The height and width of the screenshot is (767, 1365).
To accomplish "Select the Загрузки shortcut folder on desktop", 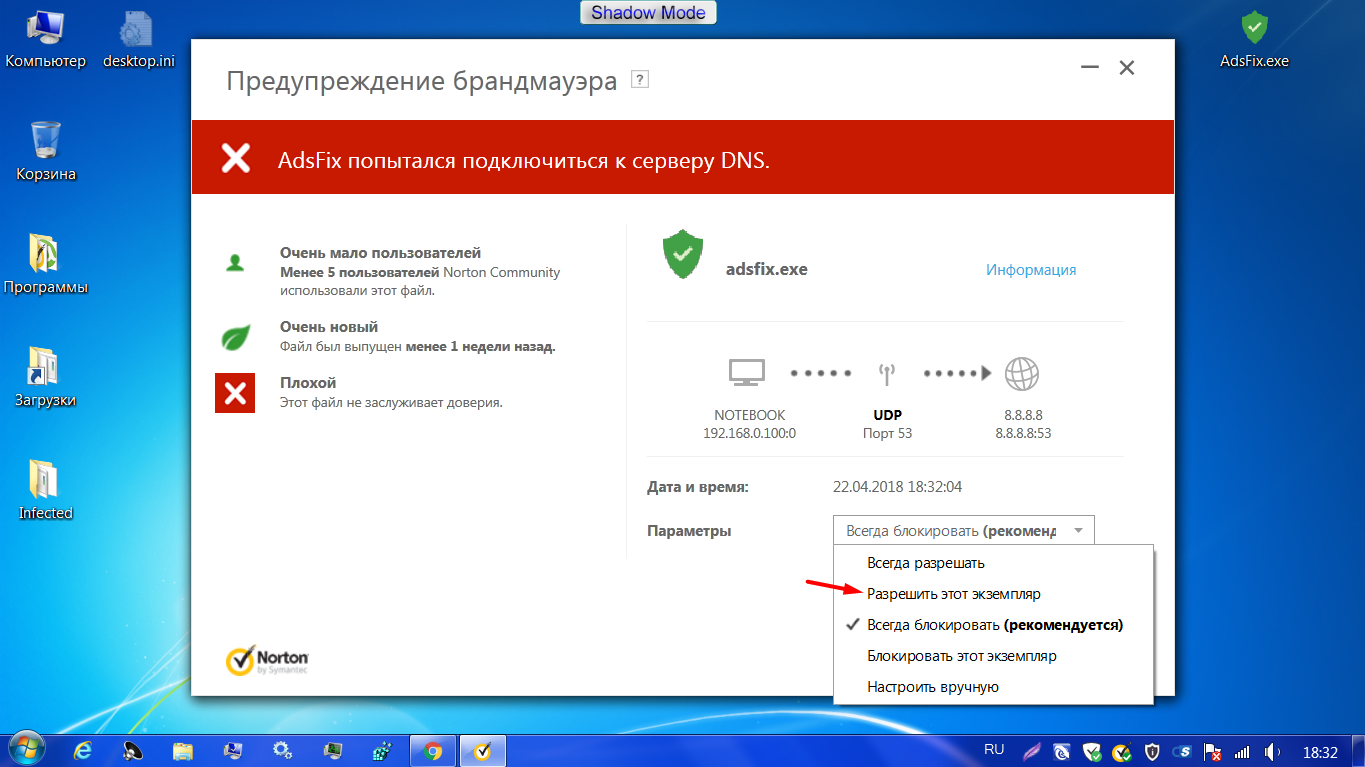I will click(x=46, y=378).
